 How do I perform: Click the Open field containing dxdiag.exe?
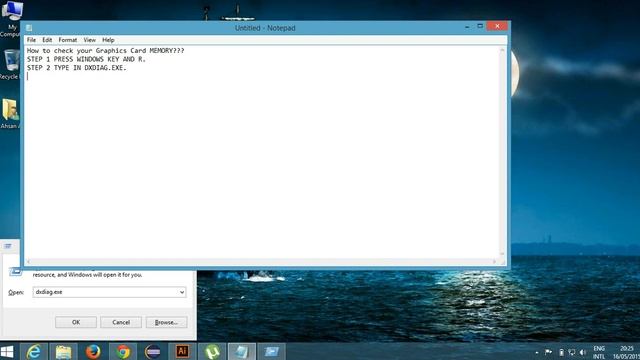109,292
